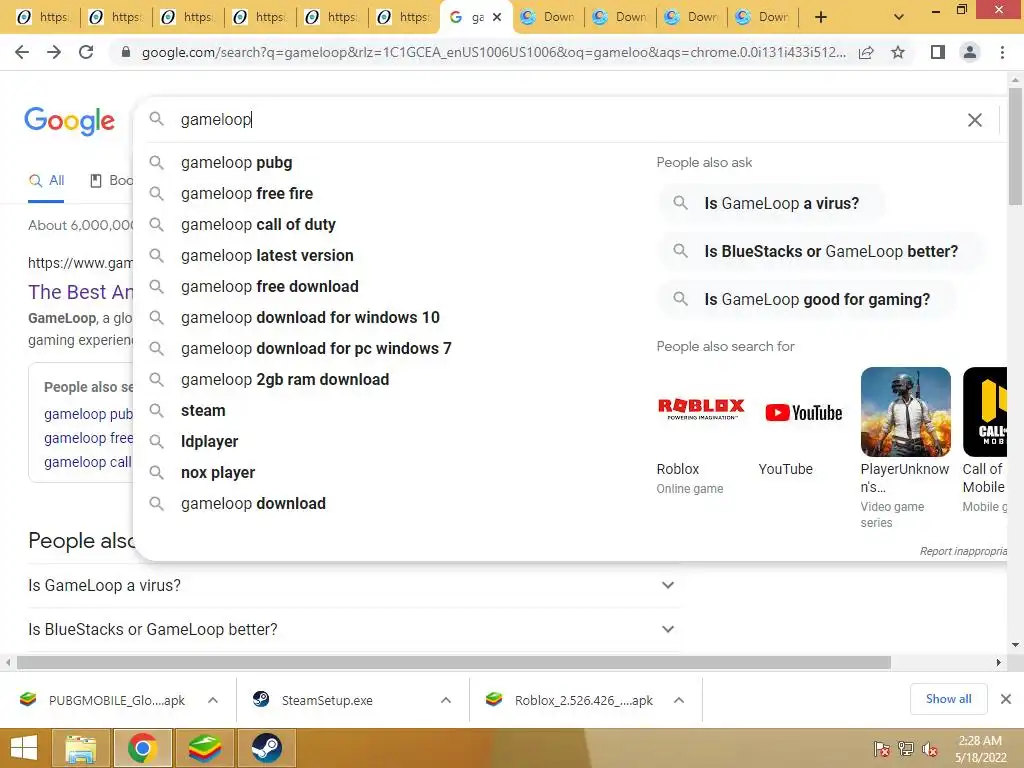Close the downloads bar
Image resolution: width=1024 pixels, height=768 pixels.
pos(1006,699)
